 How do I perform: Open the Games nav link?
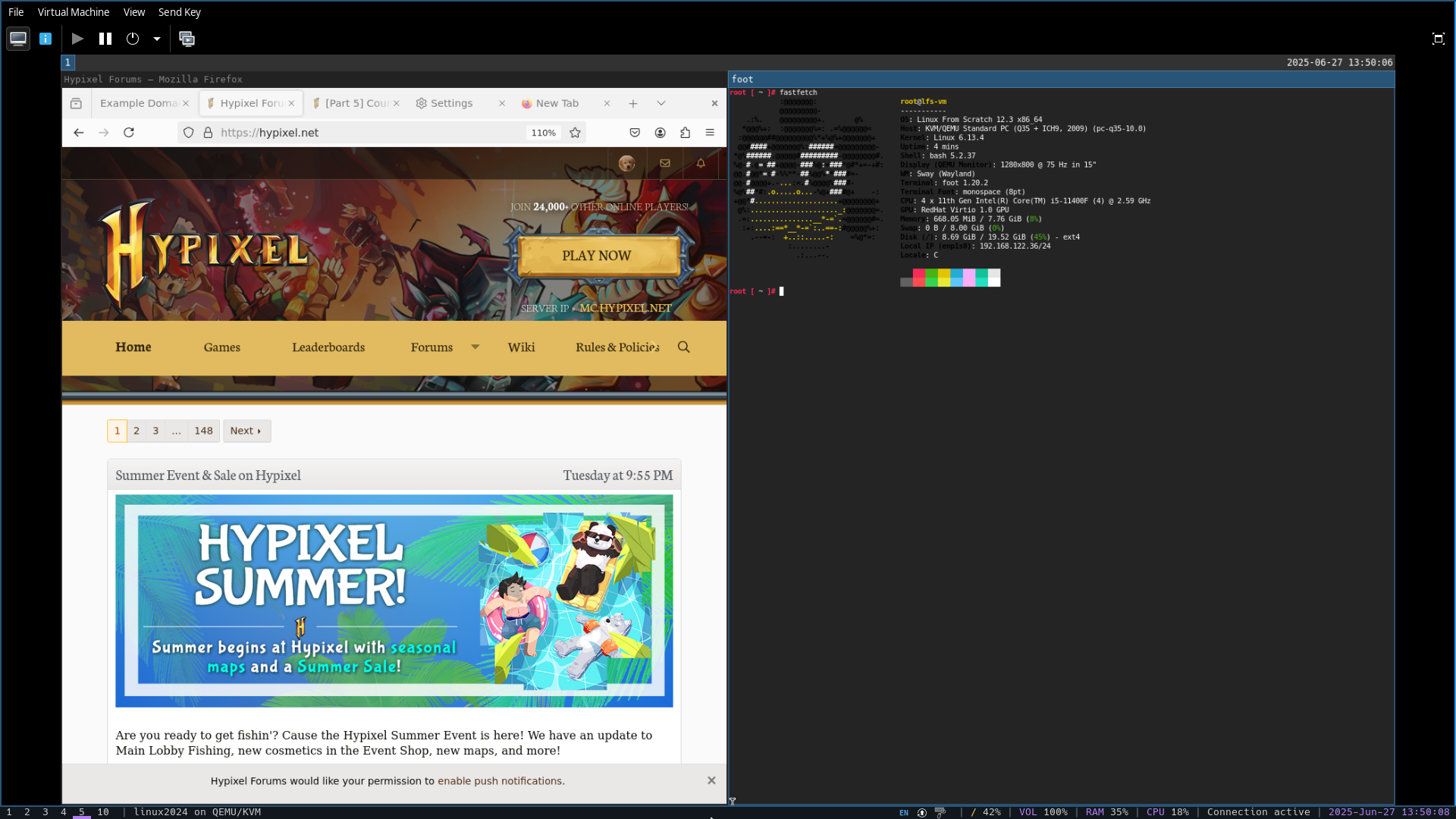coord(222,347)
